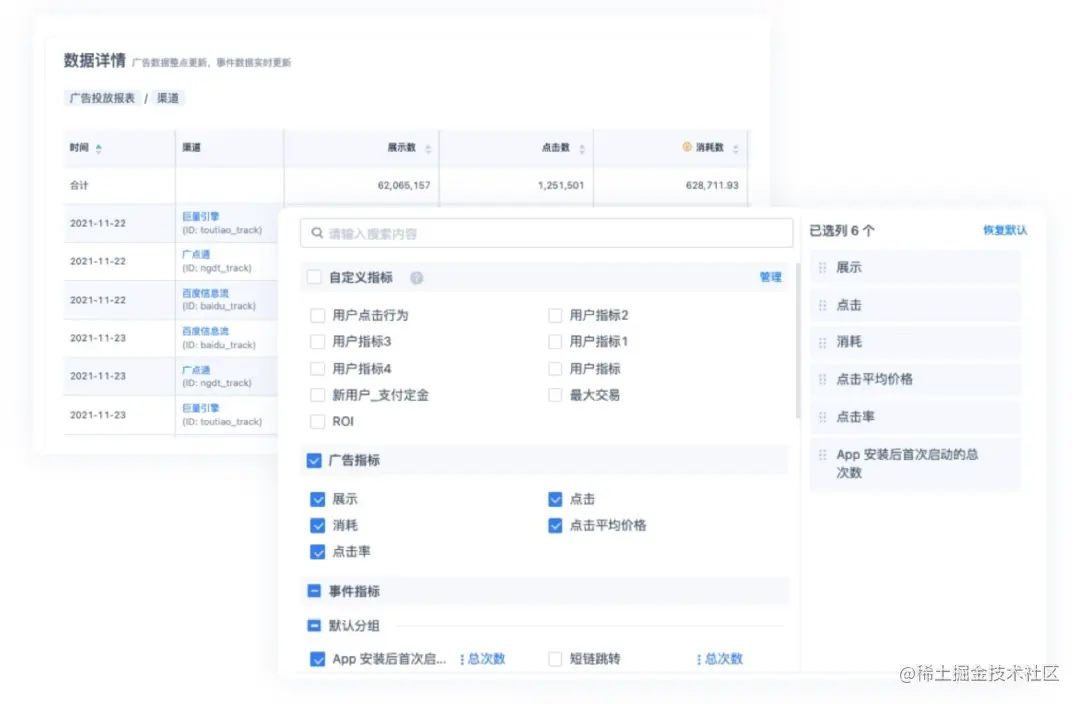The width and height of the screenshot is (1080, 704).
Task: Select the 渠道 breadcrumb
Action: (167, 98)
